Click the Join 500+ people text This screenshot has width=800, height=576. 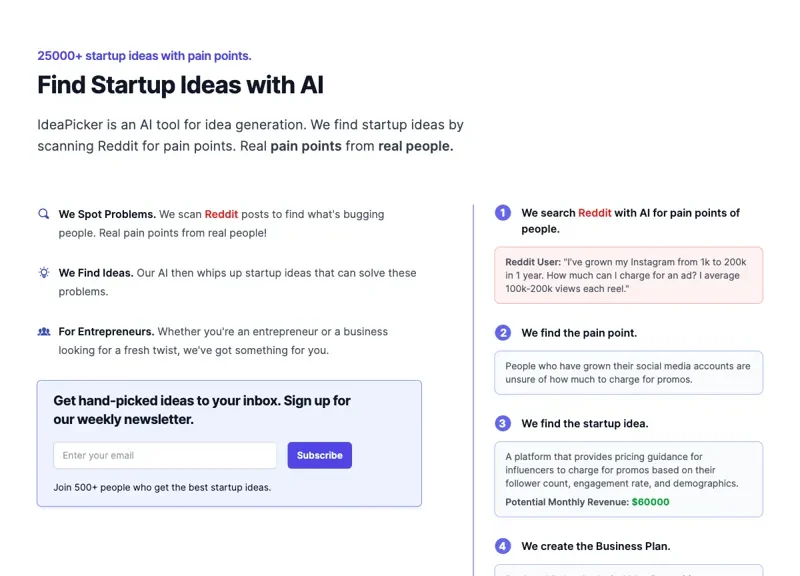[x=162, y=488]
